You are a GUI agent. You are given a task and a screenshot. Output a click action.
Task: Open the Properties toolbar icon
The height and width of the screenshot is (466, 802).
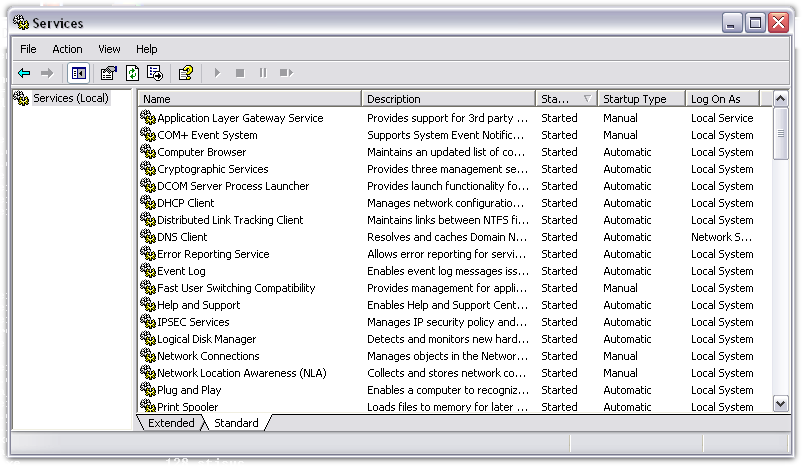(x=108, y=73)
